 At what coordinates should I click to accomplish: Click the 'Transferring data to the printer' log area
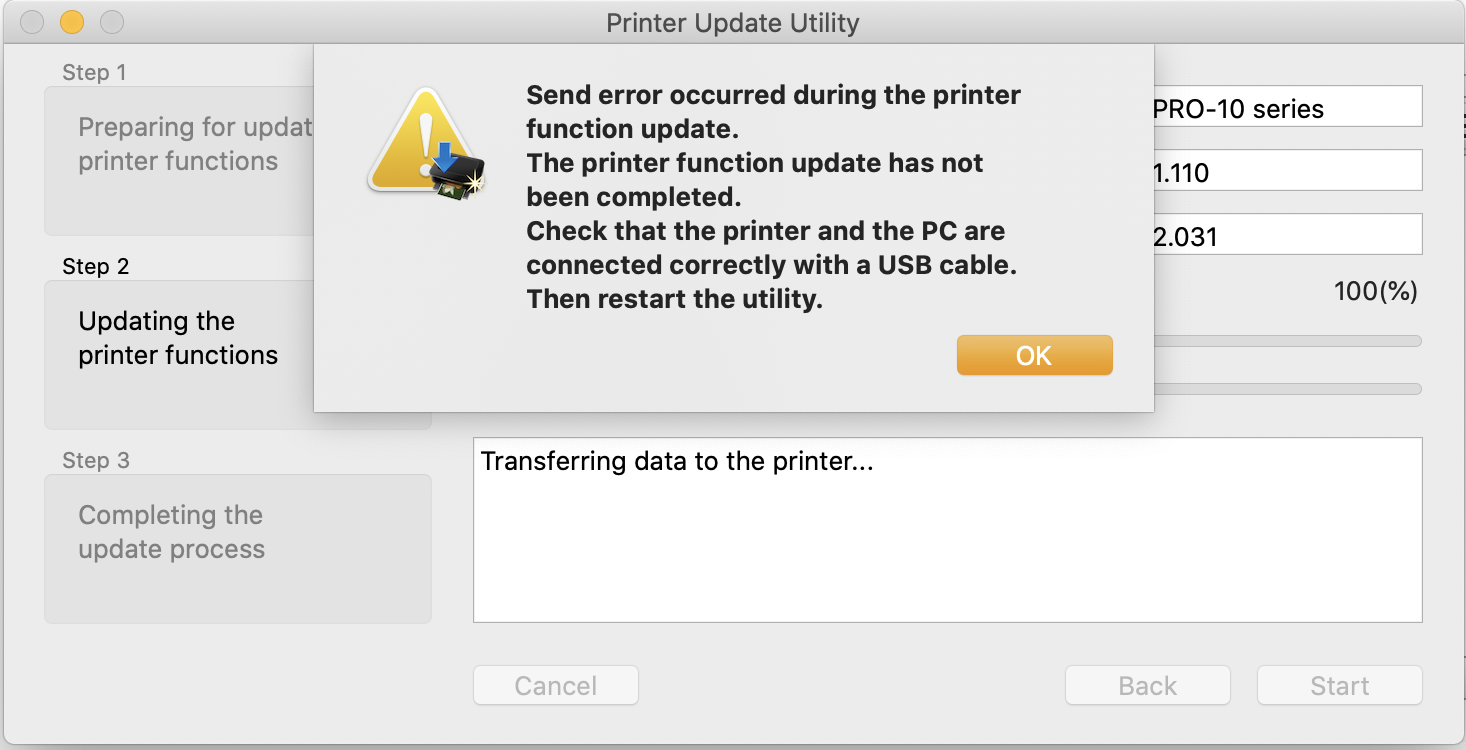[947, 530]
